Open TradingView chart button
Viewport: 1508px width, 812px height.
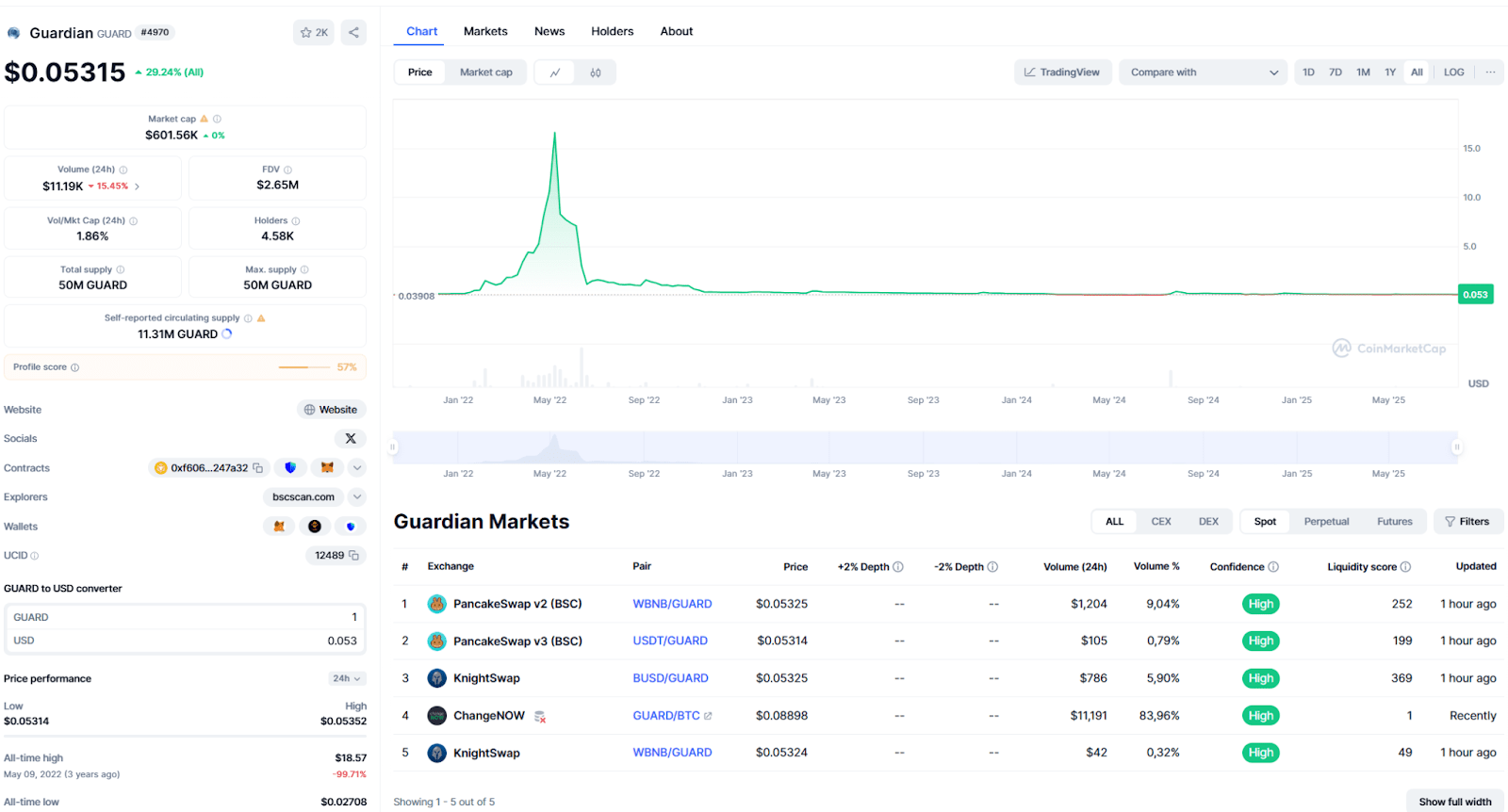(x=1062, y=73)
